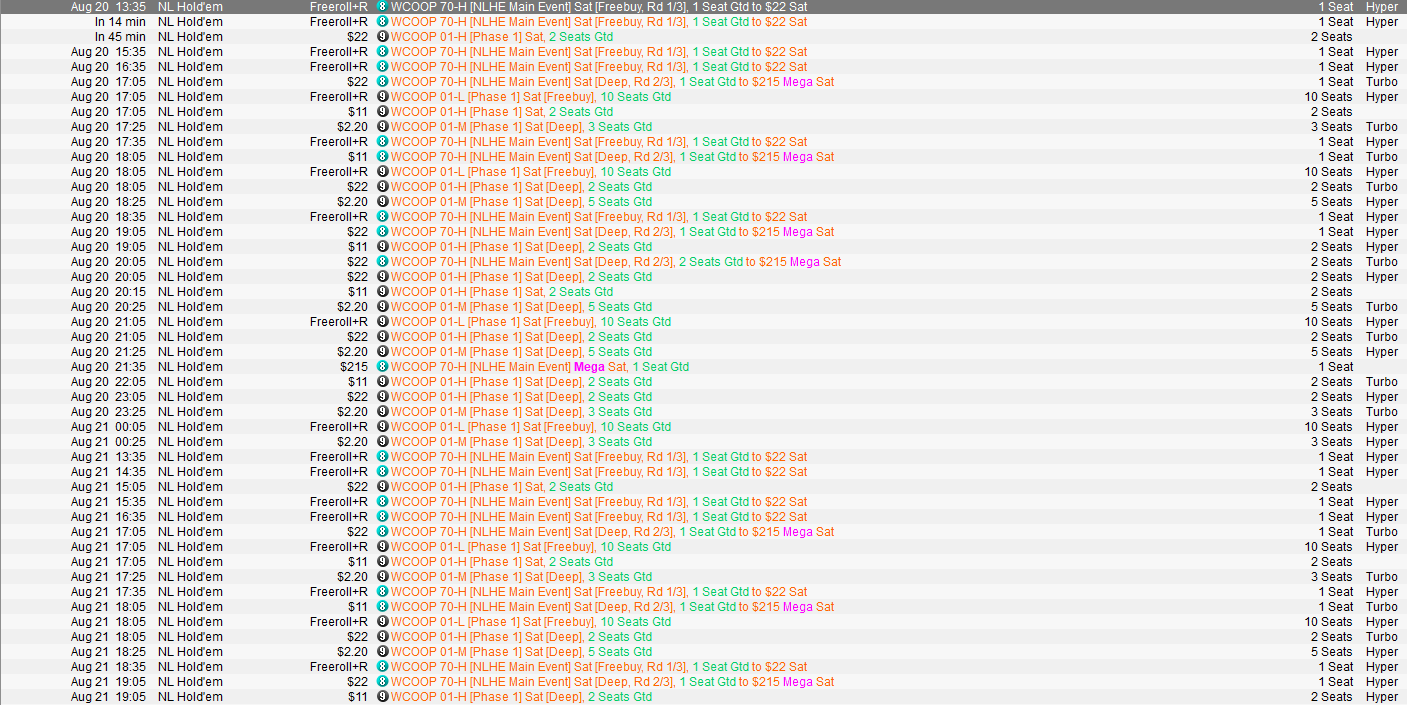This screenshot has width=1407, height=705.
Task: Click the 9-max icon in the Aug 20 17:25 row
Action: 382,126
